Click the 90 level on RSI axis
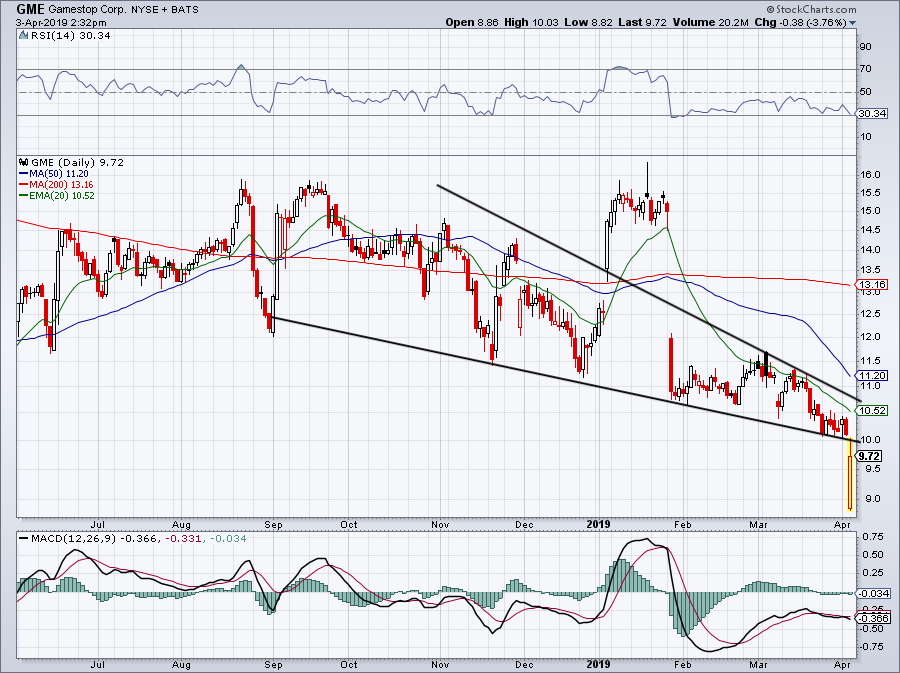The image size is (900, 673). pyautogui.click(x=866, y=47)
